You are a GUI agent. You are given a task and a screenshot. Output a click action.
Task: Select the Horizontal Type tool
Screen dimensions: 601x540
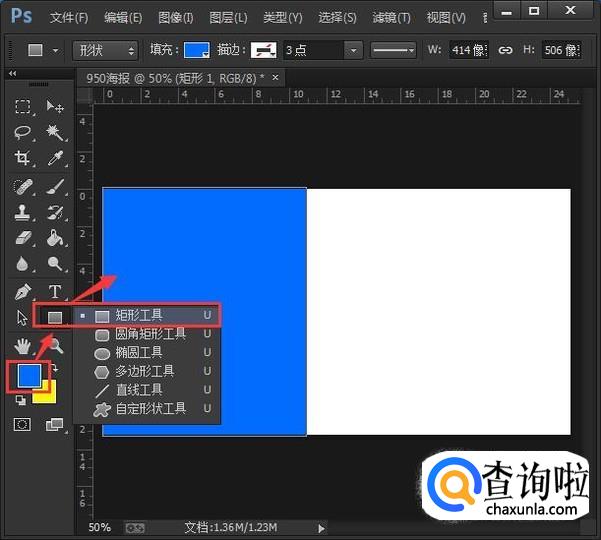tap(55, 292)
